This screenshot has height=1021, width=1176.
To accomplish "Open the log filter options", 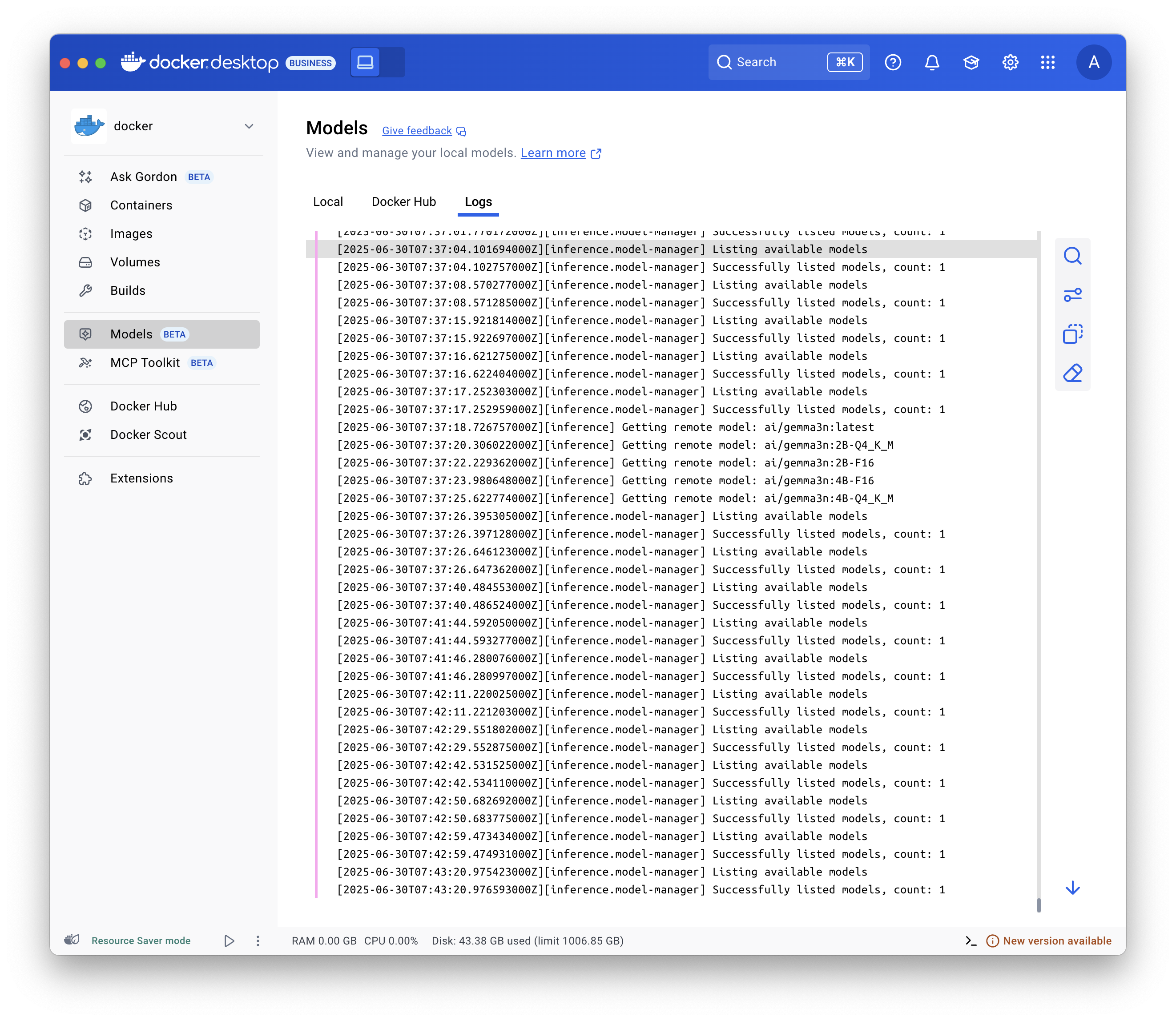I will click(1073, 295).
